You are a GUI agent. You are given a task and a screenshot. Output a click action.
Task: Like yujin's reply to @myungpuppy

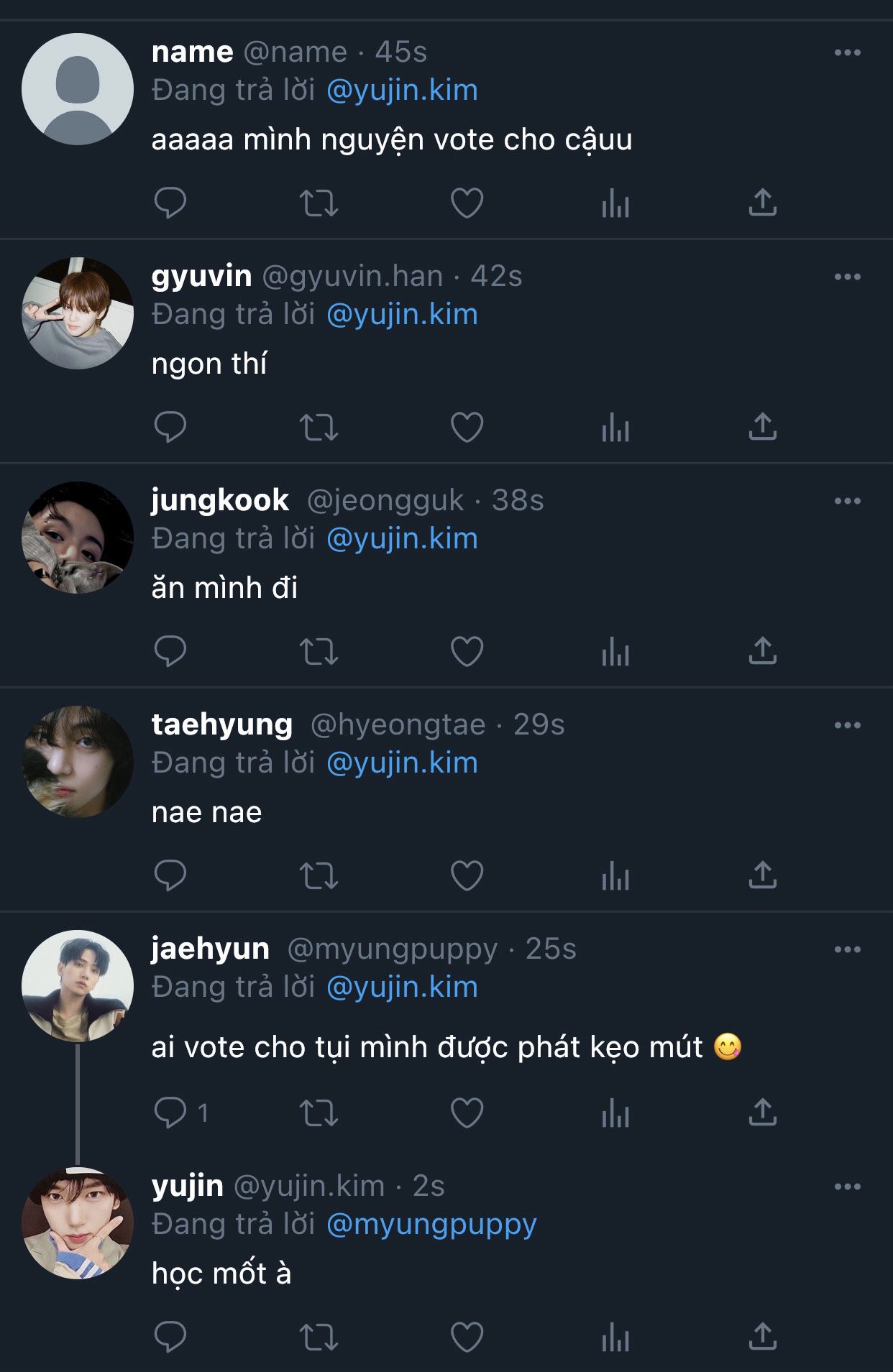pyautogui.click(x=467, y=1338)
